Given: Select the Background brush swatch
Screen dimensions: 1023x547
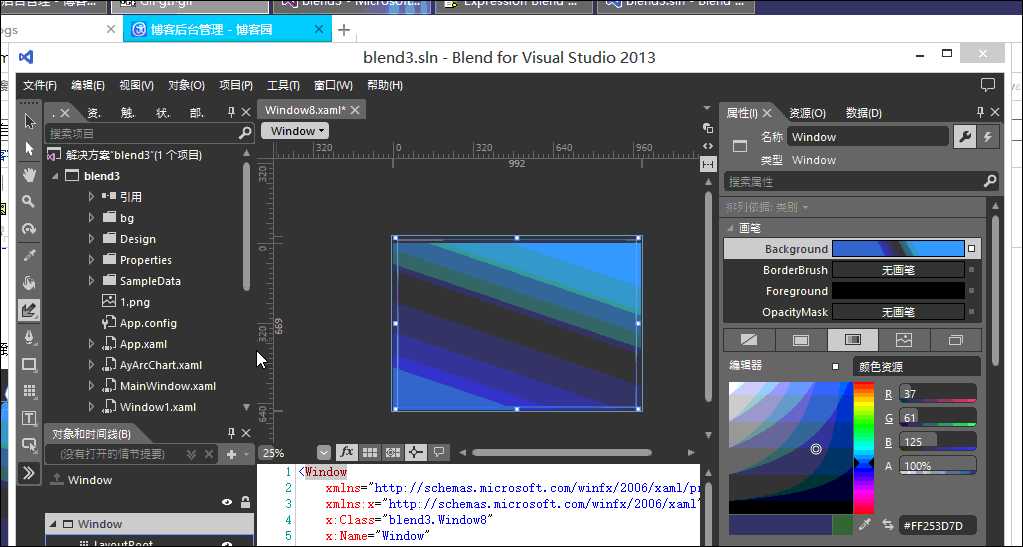Looking at the screenshot, I should 898,249.
